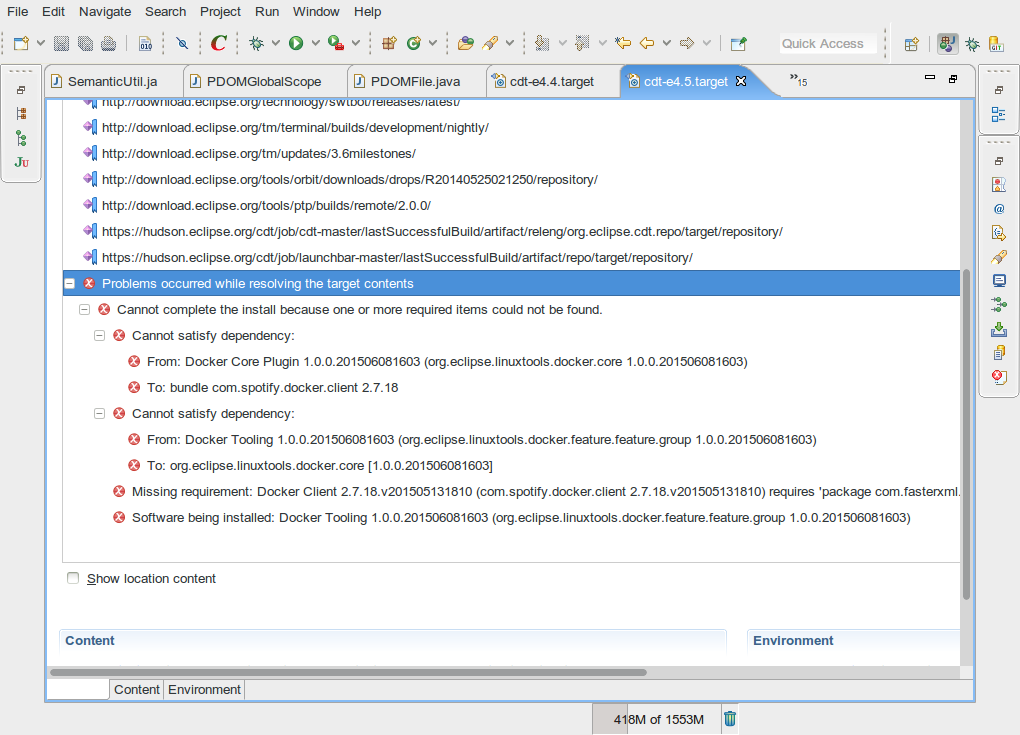The image size is (1020, 735).
Task: Click inside the Quick Access field
Action: pos(828,43)
